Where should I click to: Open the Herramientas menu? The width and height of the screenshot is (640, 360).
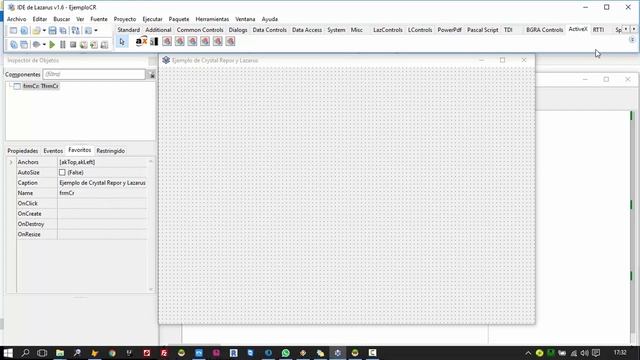point(212,19)
